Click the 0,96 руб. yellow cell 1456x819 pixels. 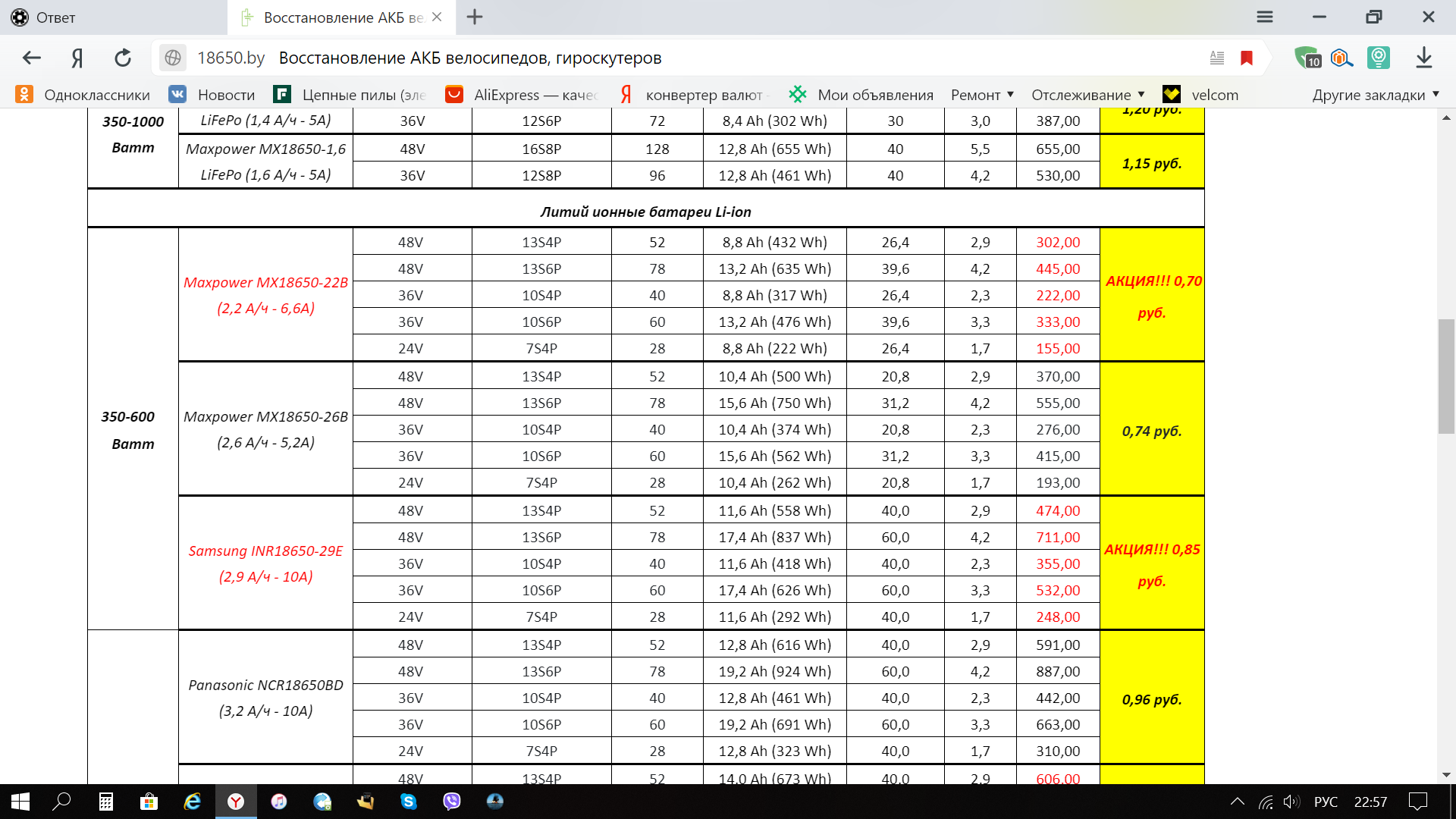pyautogui.click(x=1152, y=698)
